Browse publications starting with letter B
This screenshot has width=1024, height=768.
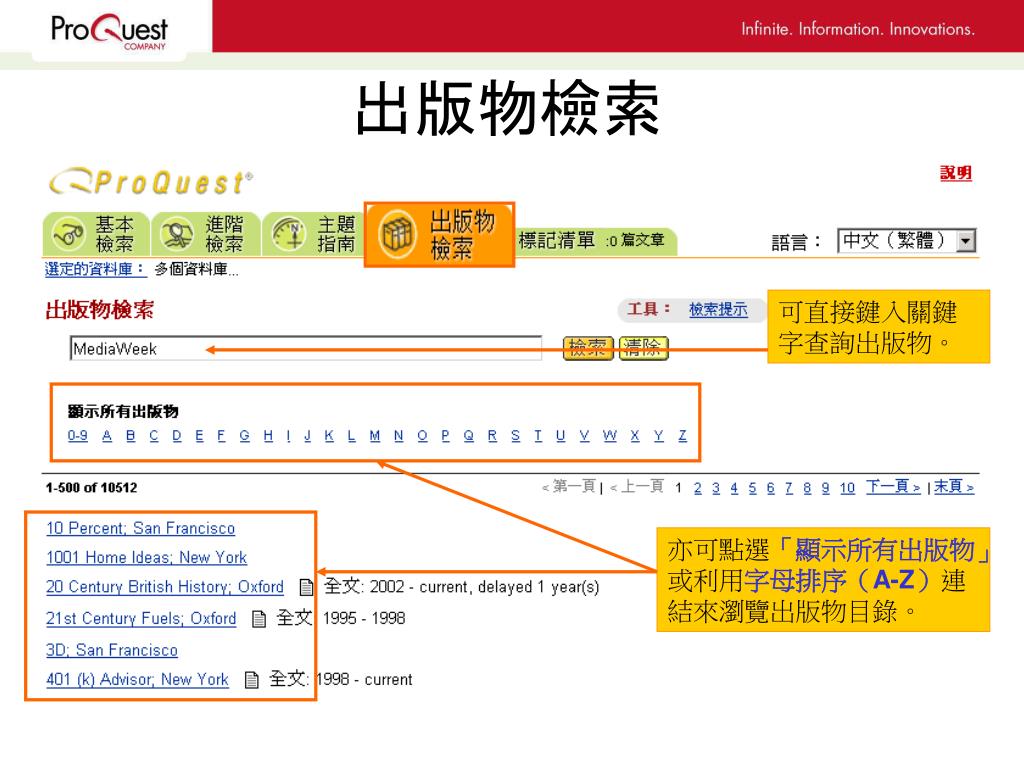pos(131,436)
